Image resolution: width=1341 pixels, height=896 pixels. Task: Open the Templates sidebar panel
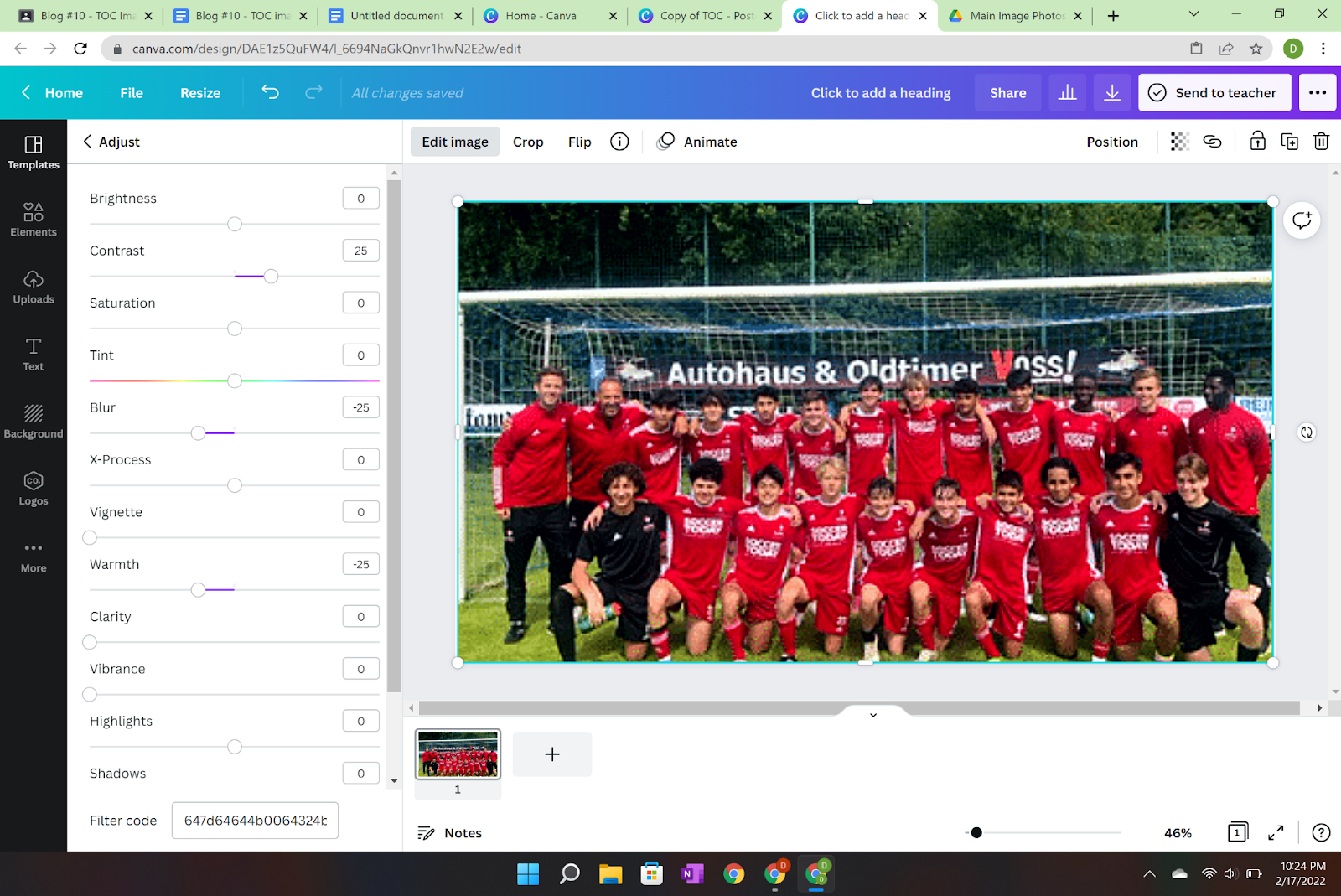click(x=34, y=153)
